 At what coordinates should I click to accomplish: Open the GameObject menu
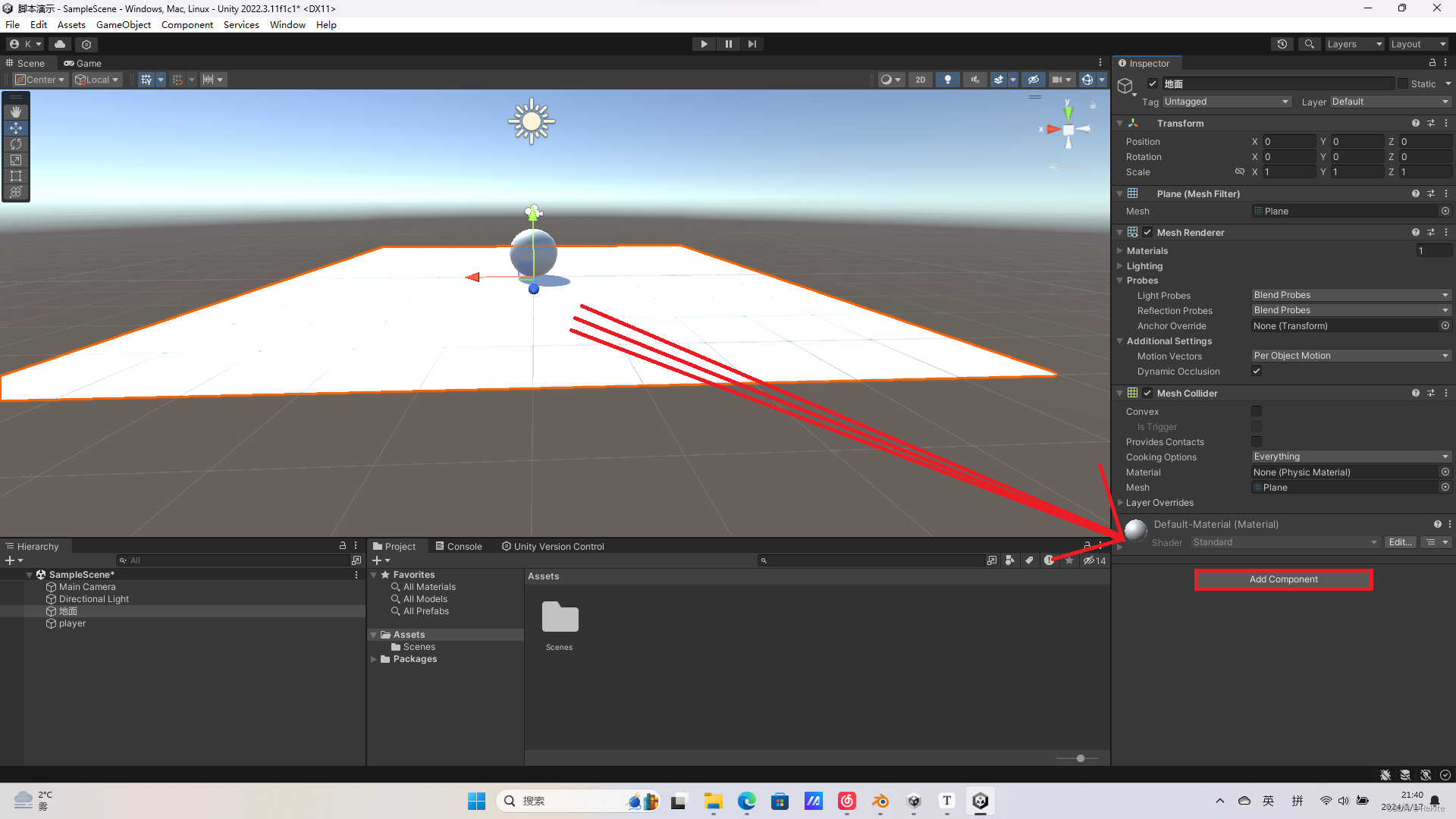pos(124,25)
